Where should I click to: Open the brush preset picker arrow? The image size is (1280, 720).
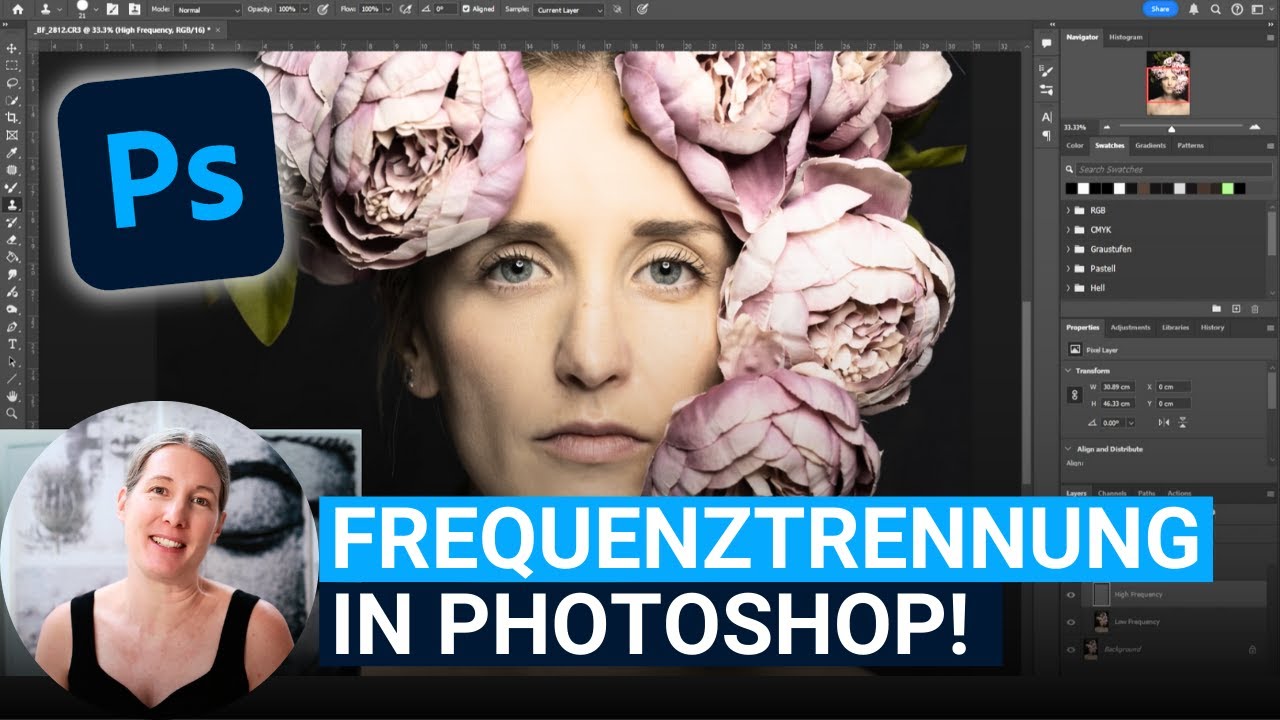click(97, 9)
